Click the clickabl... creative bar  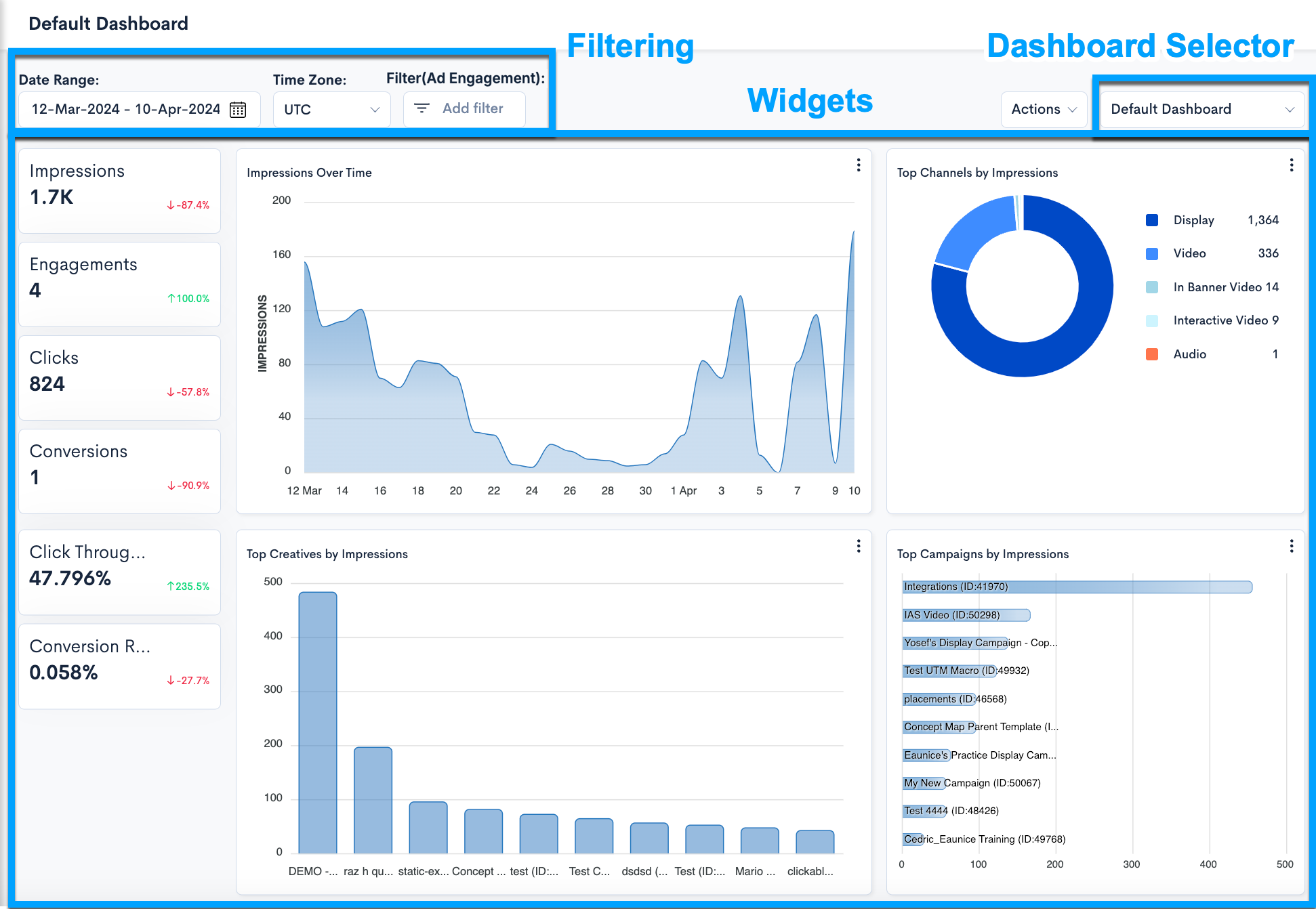[x=815, y=842]
